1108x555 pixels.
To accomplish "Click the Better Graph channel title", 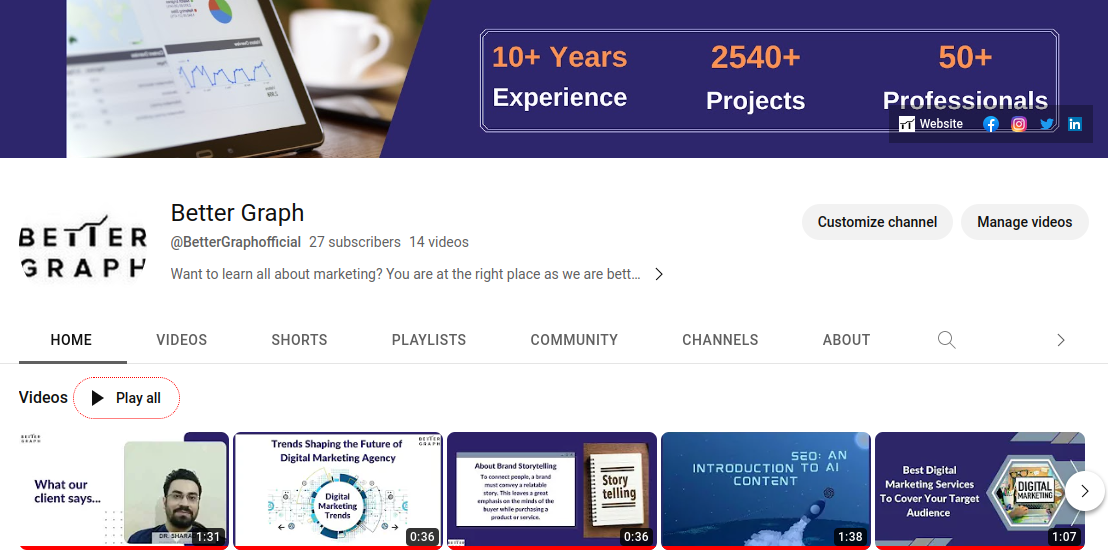I will (237, 213).
